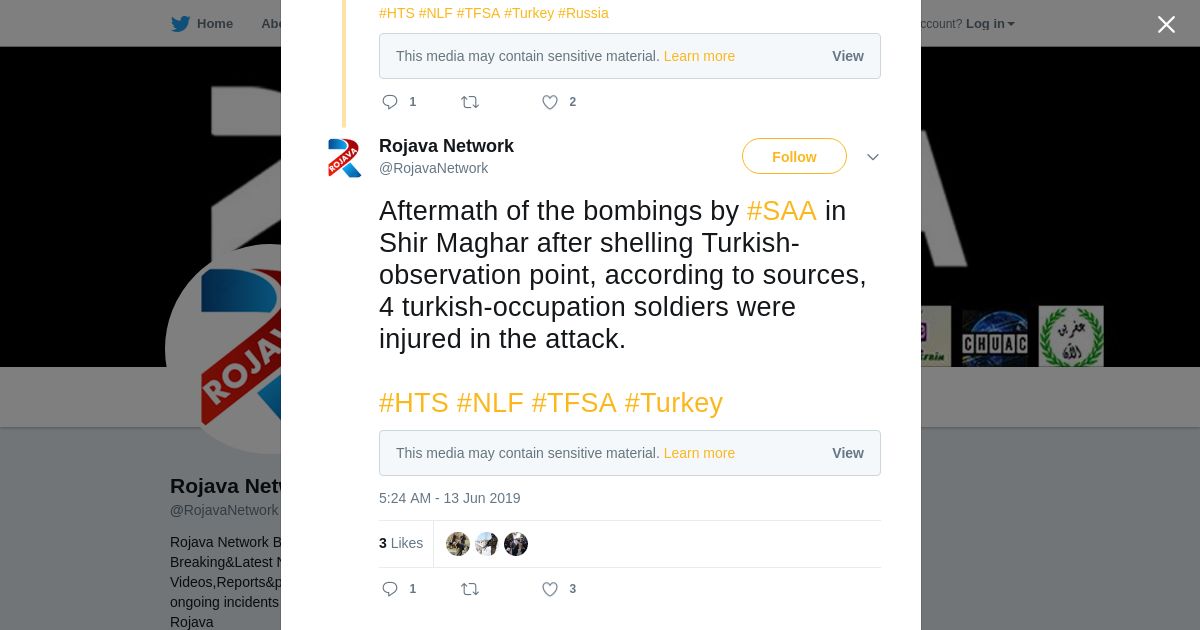The width and height of the screenshot is (1200, 630).
Task: Like the upper tweet with 2 likes
Action: 550,102
